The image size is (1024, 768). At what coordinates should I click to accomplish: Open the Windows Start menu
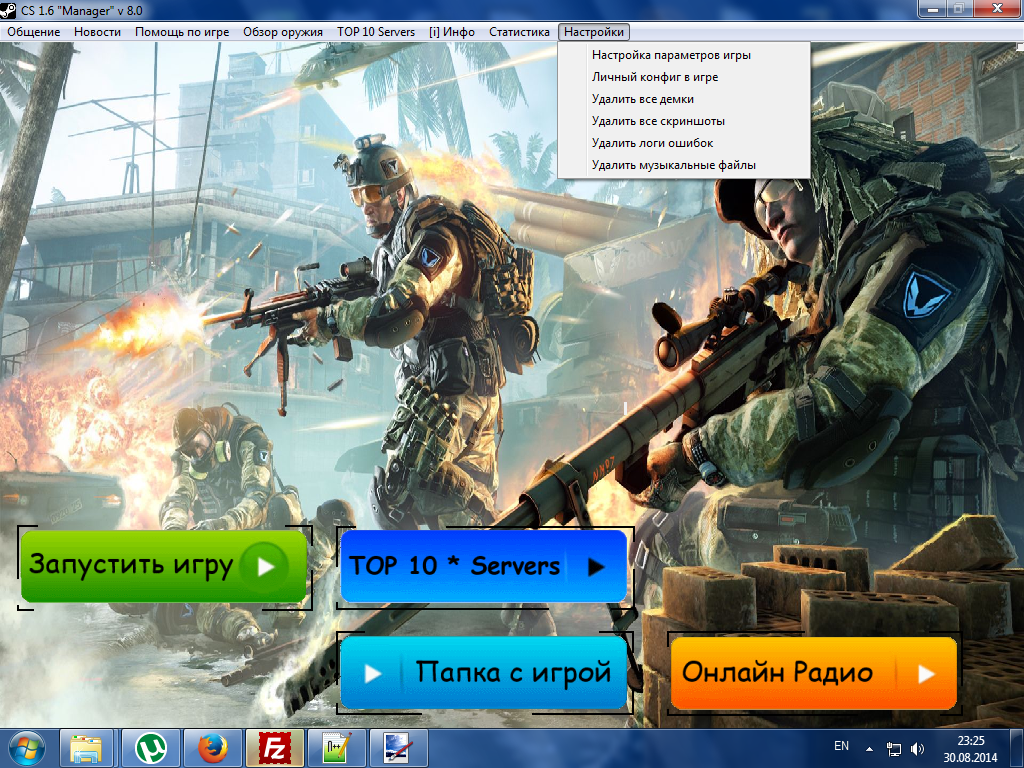coord(27,748)
